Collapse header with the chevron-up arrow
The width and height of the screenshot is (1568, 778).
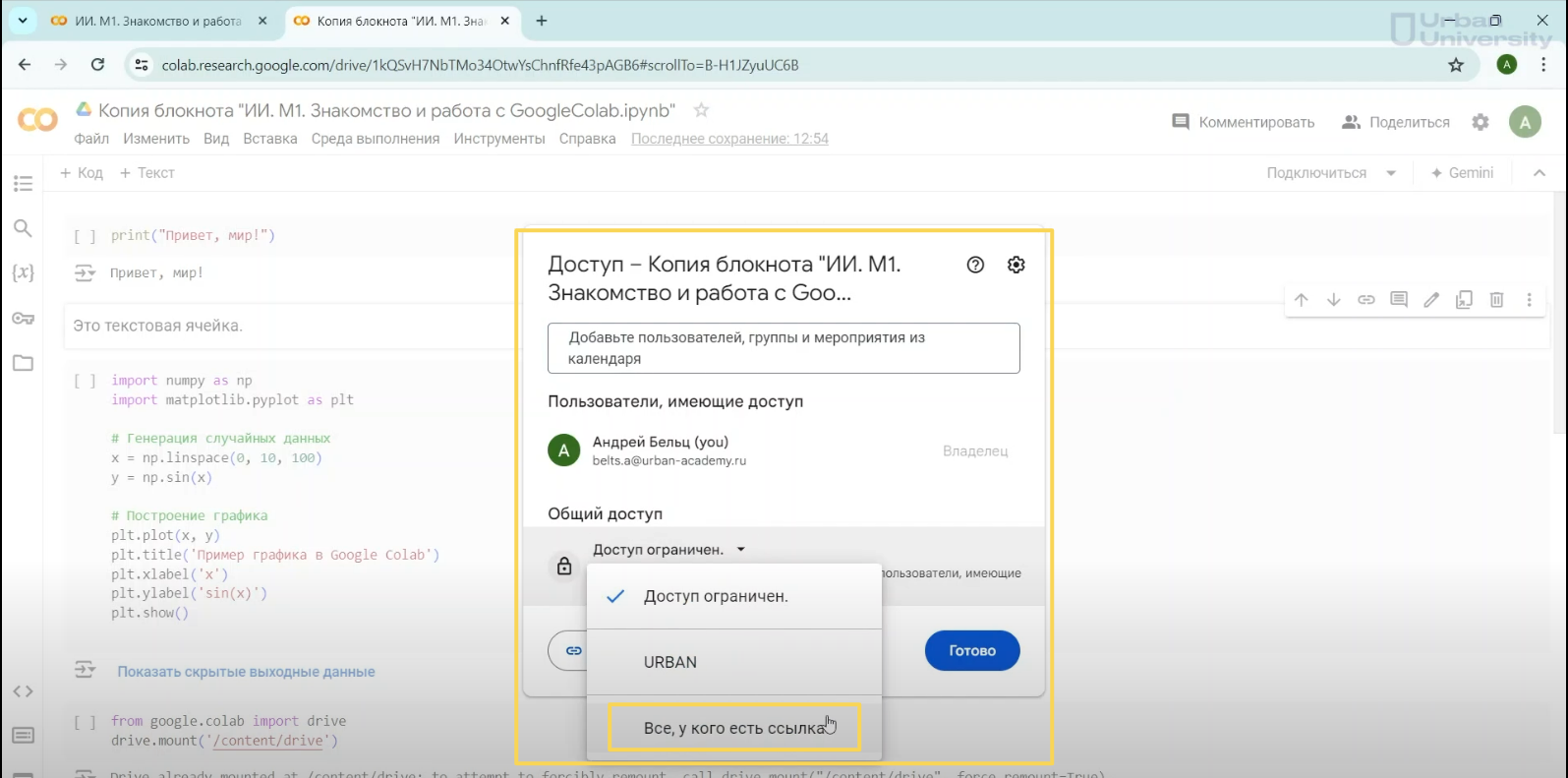tap(1539, 173)
